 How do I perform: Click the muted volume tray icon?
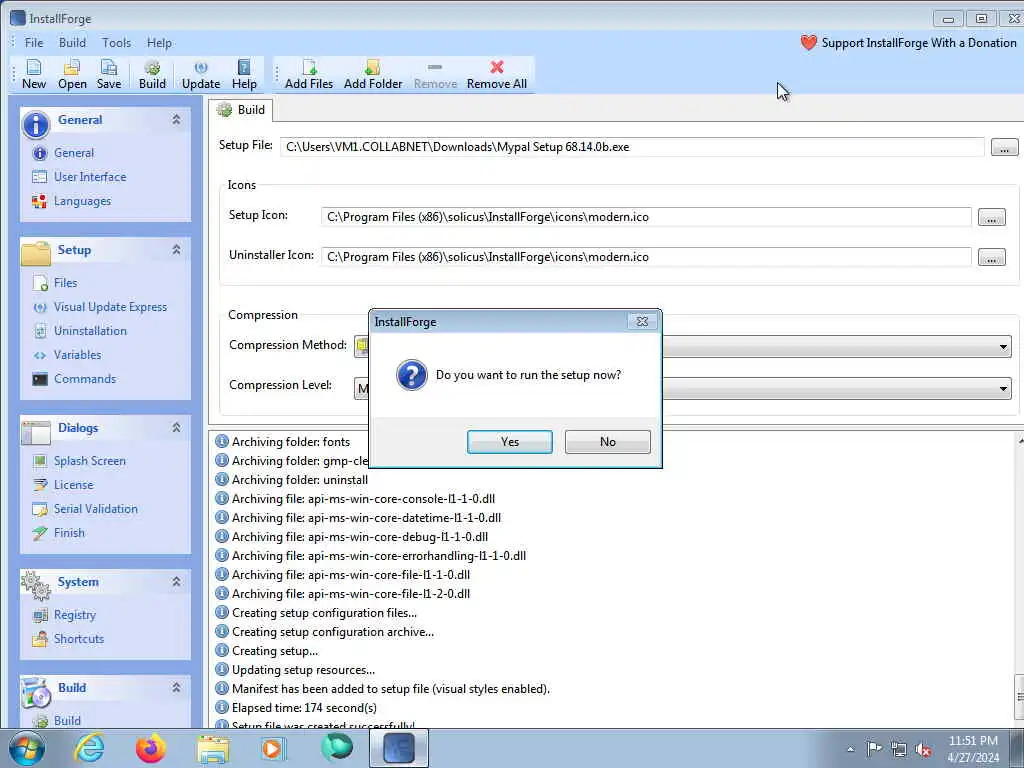(923, 750)
